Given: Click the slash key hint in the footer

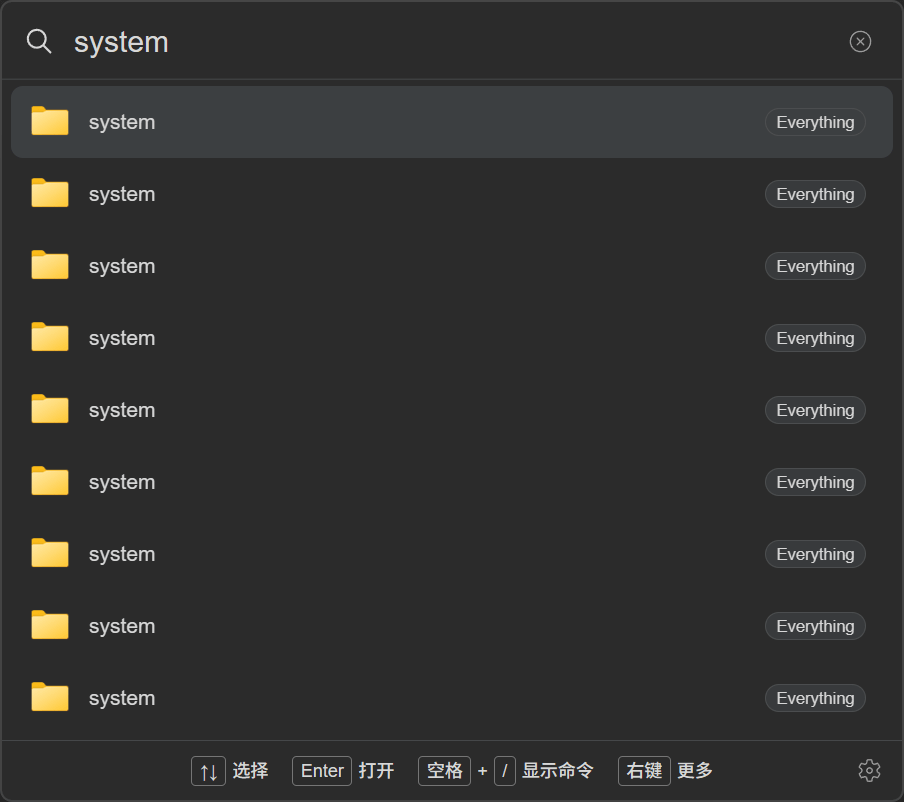Looking at the screenshot, I should tap(504, 771).
